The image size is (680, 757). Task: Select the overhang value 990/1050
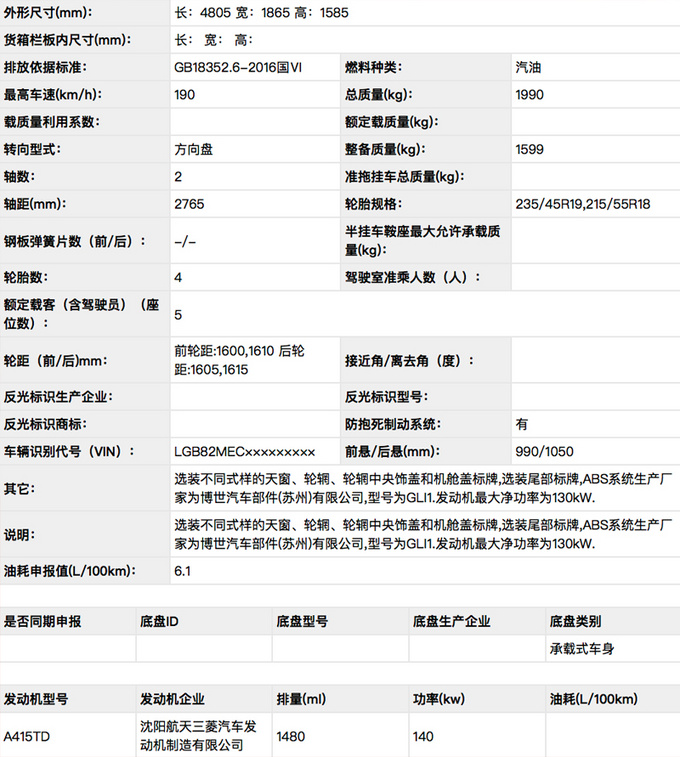coord(544,452)
